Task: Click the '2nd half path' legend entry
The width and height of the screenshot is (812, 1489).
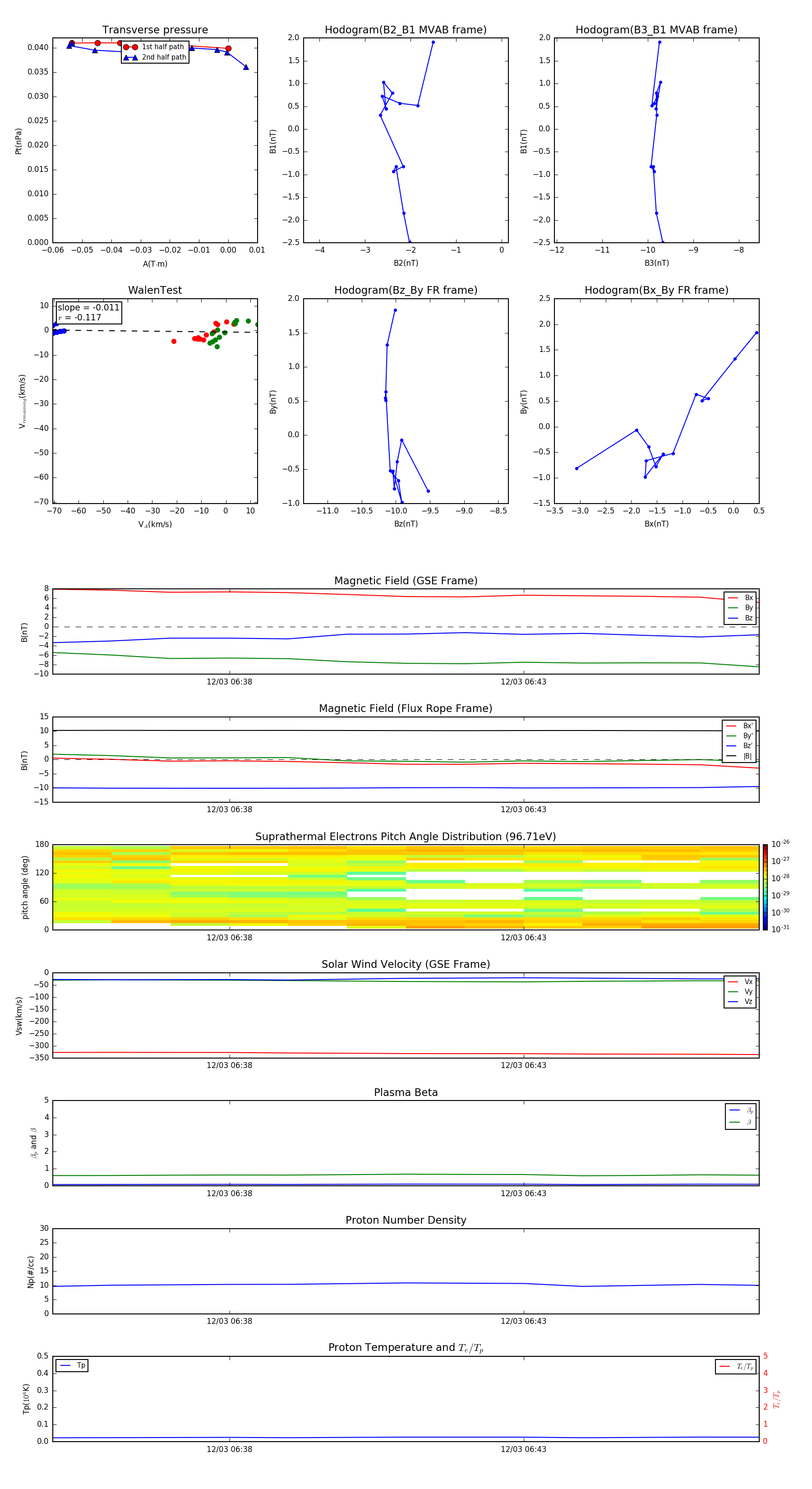Action: 154,57
